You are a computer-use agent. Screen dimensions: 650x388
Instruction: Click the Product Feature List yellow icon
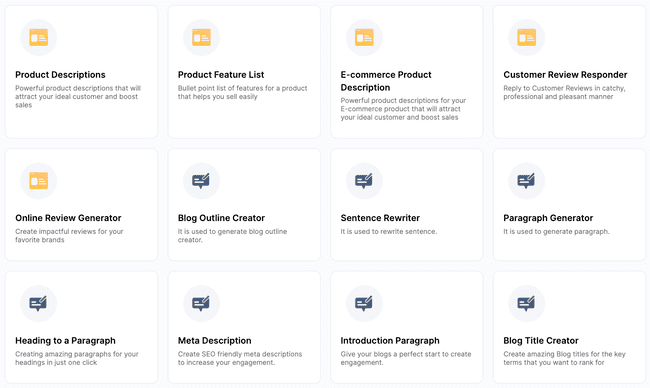coord(201,38)
